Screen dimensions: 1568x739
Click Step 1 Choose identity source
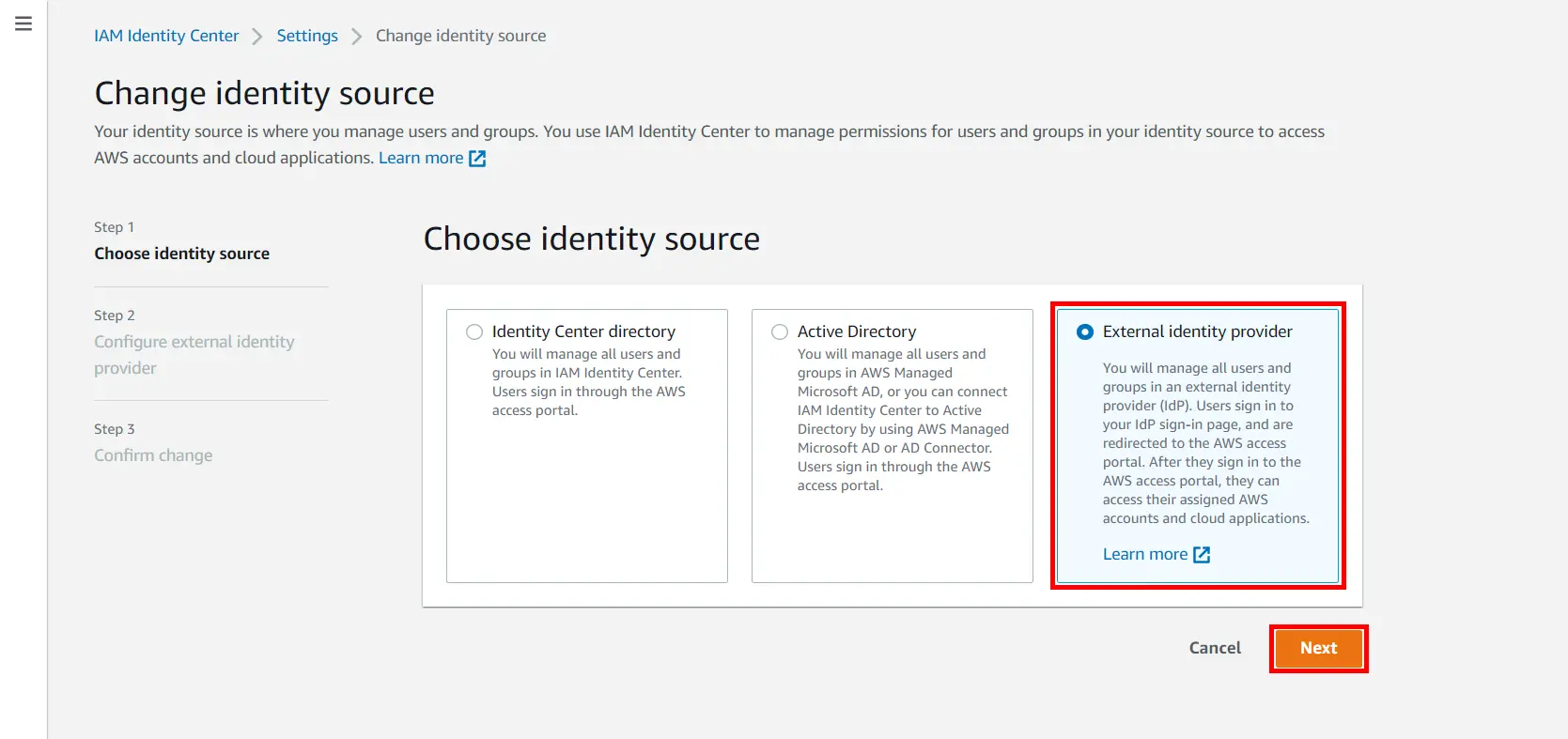(x=181, y=254)
